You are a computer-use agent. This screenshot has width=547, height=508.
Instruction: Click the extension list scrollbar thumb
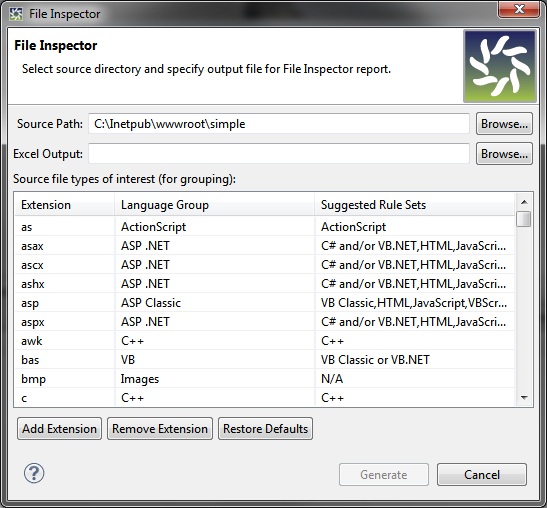pyautogui.click(x=524, y=219)
